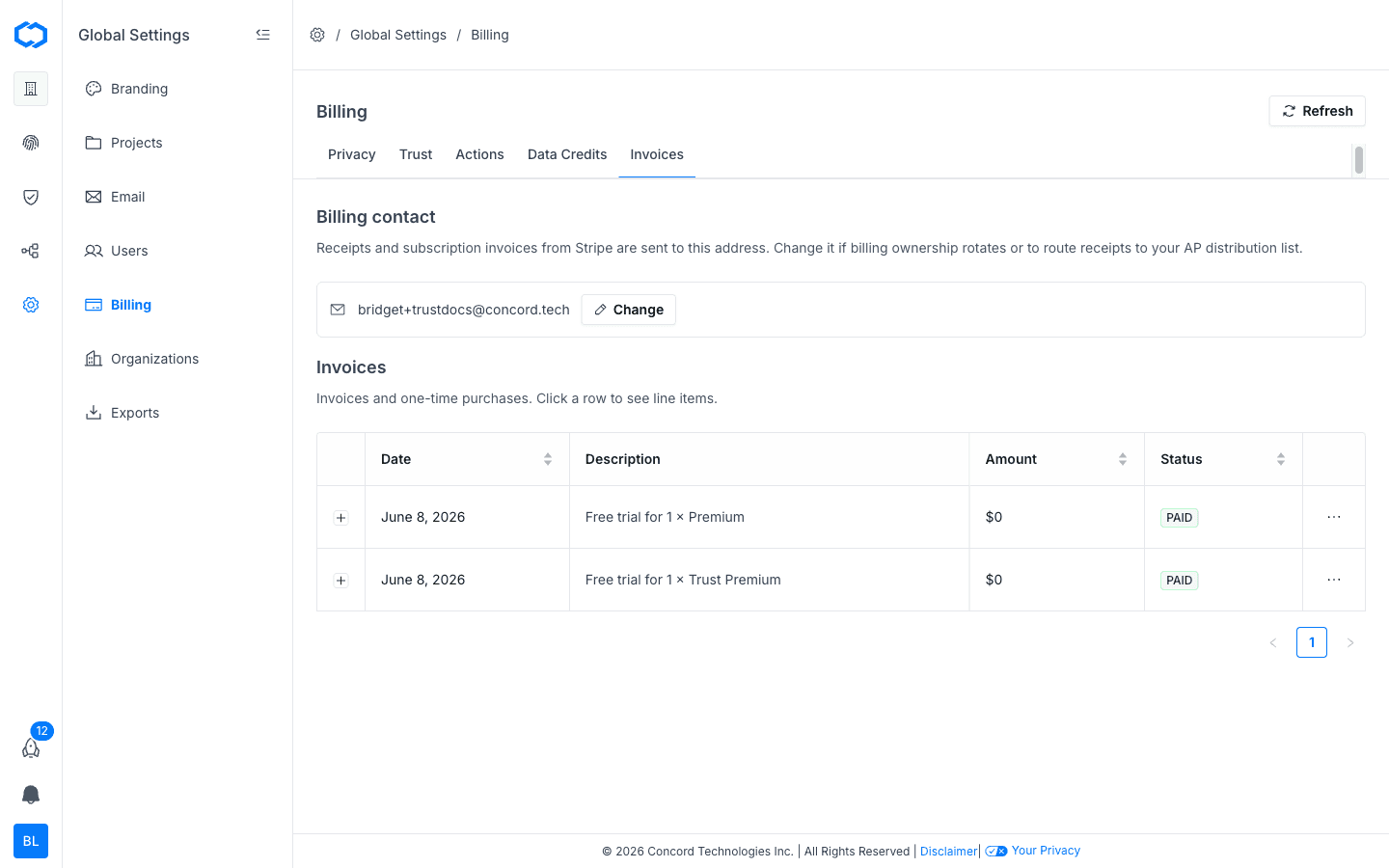Screen dimensions: 1389x868
Task: Go to the next invoices page
Action: (x=1350, y=642)
